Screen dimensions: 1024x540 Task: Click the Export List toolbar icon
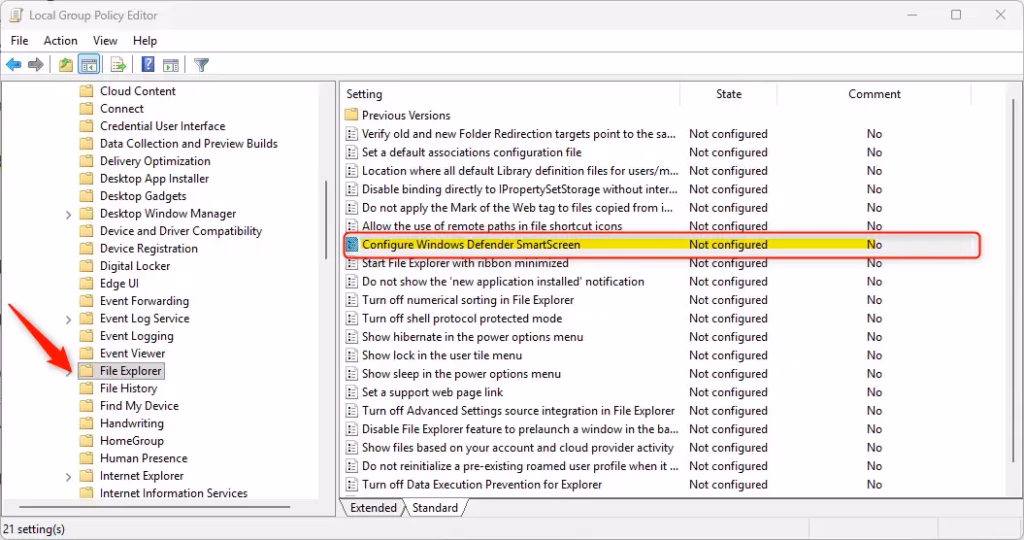coord(118,65)
